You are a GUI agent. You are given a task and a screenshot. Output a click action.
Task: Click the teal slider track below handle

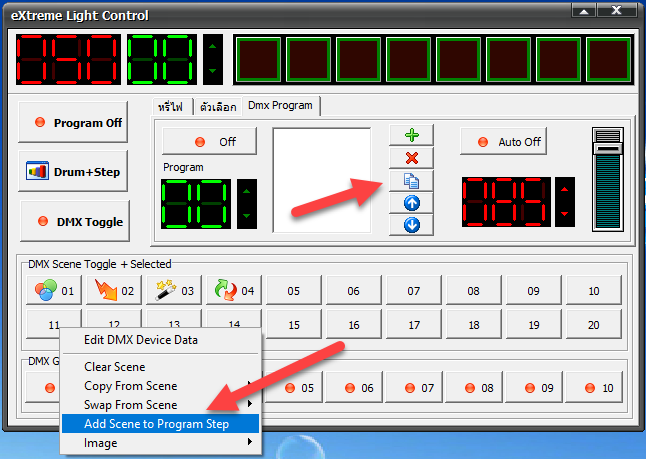608,191
